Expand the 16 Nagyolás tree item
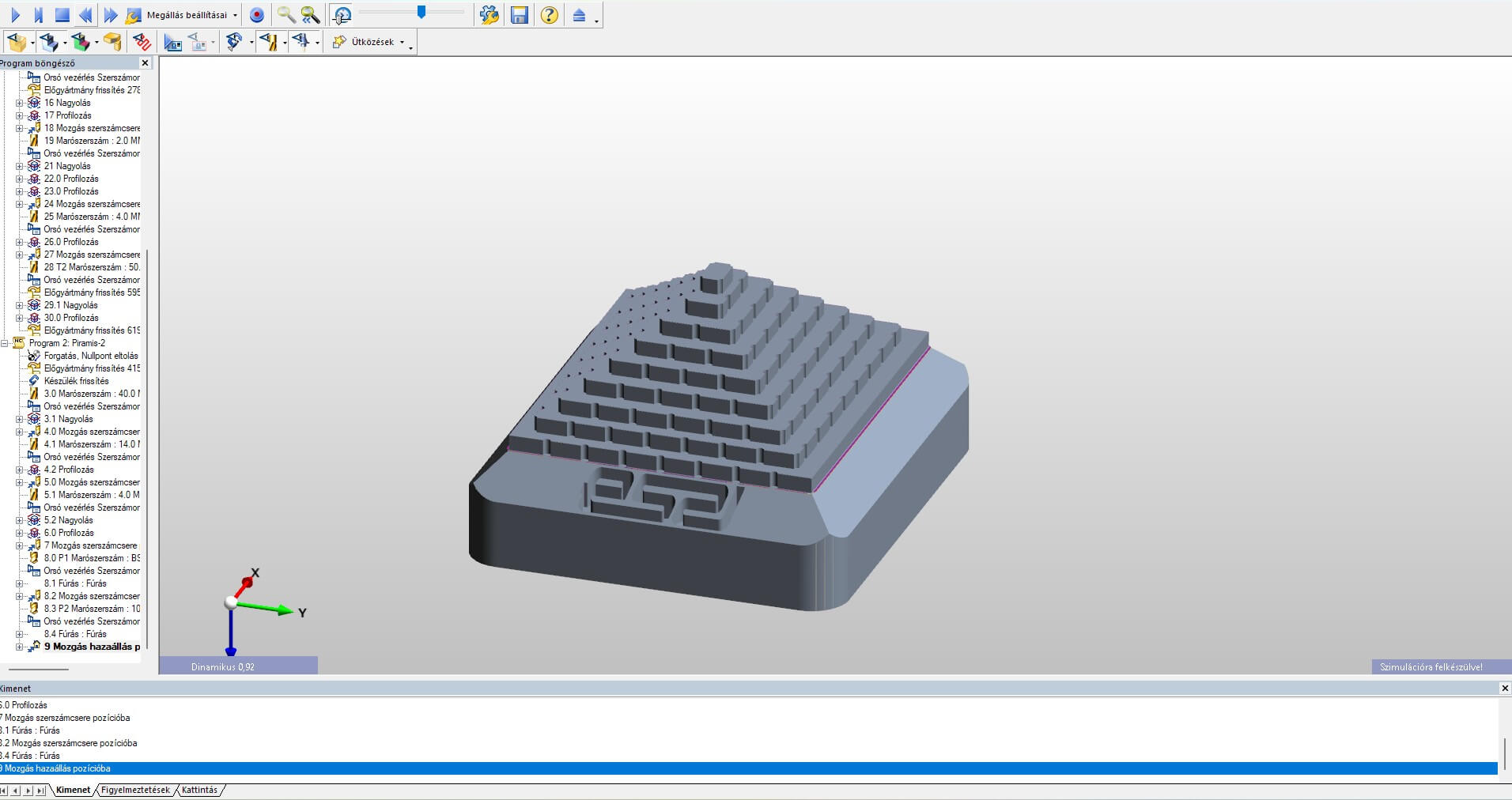1512x800 pixels. click(20, 103)
